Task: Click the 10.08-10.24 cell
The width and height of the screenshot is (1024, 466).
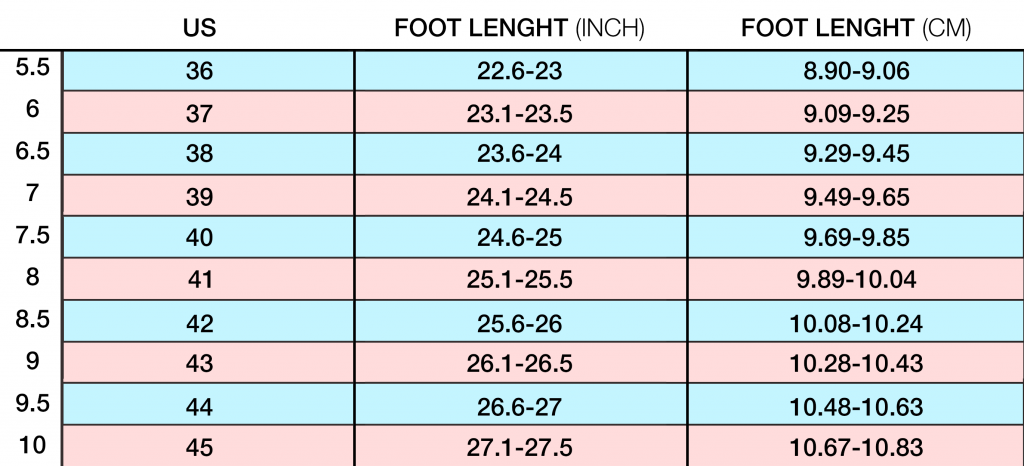Action: [855, 323]
